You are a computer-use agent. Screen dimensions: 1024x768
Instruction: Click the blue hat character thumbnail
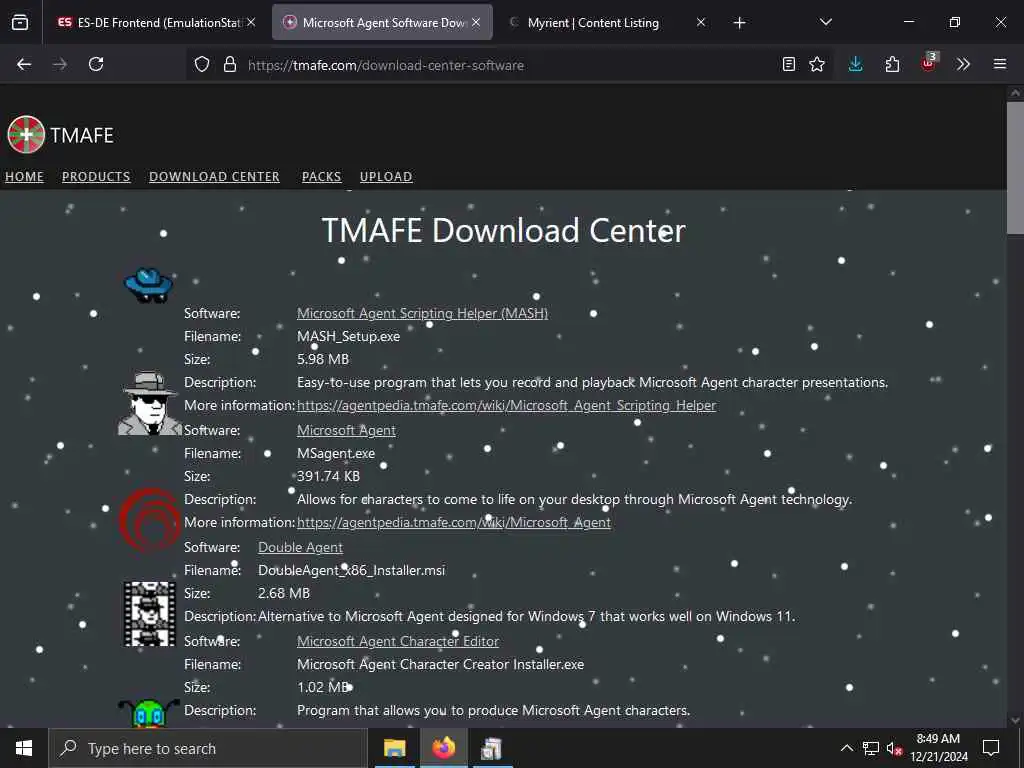[x=149, y=285]
